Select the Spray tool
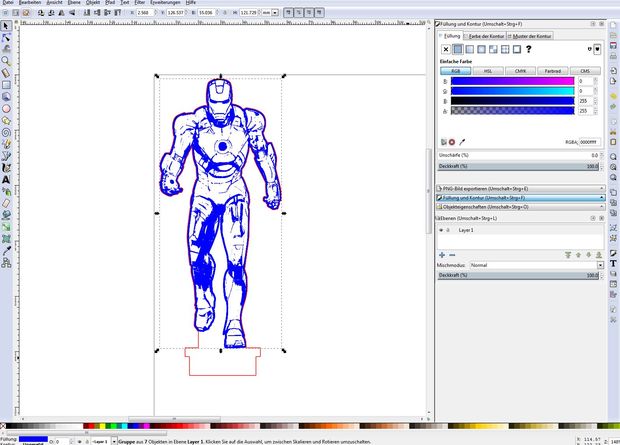620x445 pixels. click(6, 191)
